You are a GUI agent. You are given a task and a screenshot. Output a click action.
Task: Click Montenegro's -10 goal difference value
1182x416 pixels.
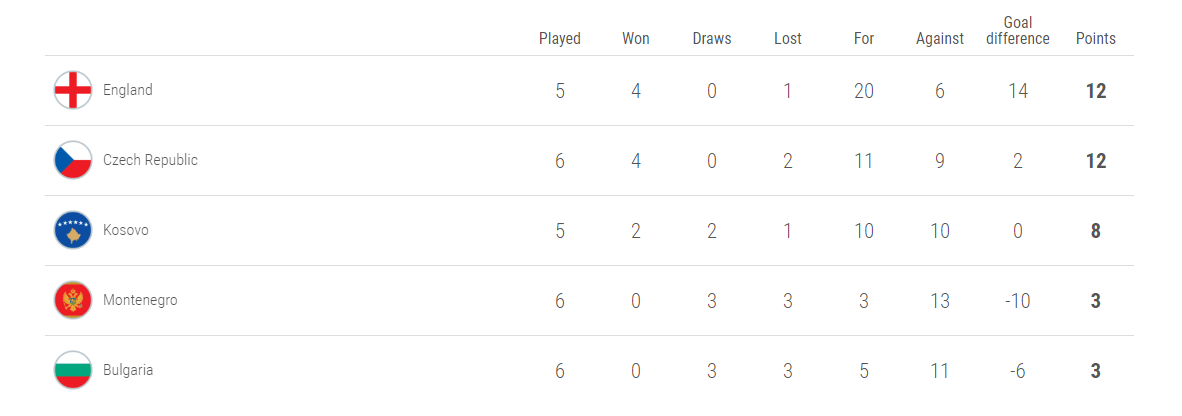pyautogui.click(x=1018, y=301)
